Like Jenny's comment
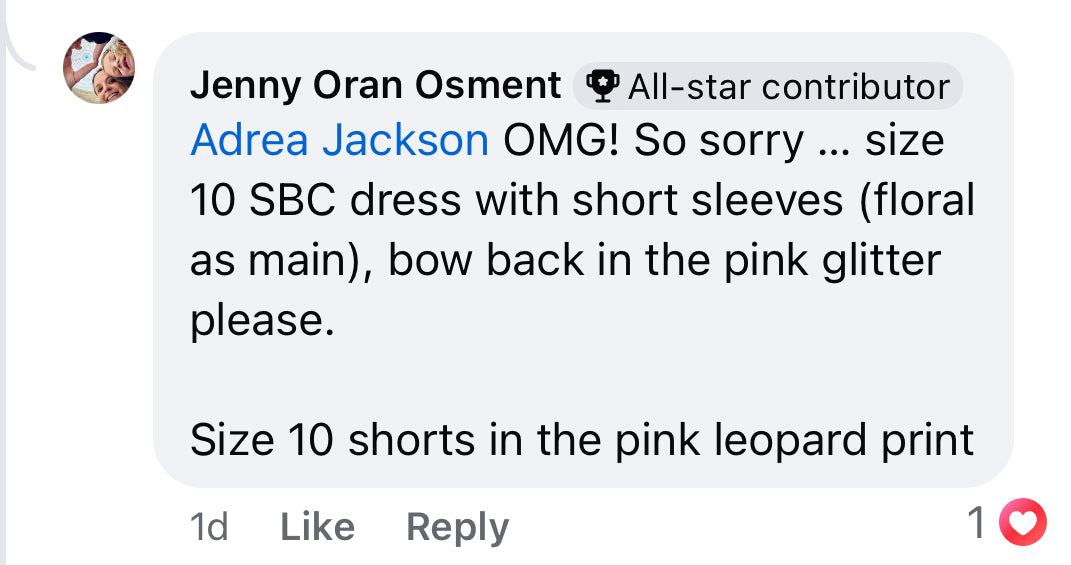The height and width of the screenshot is (565, 1071). tap(317, 526)
